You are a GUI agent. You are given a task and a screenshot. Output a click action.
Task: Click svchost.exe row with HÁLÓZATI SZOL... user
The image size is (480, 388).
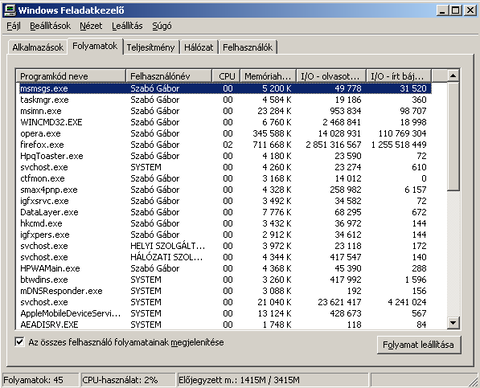tap(224, 257)
